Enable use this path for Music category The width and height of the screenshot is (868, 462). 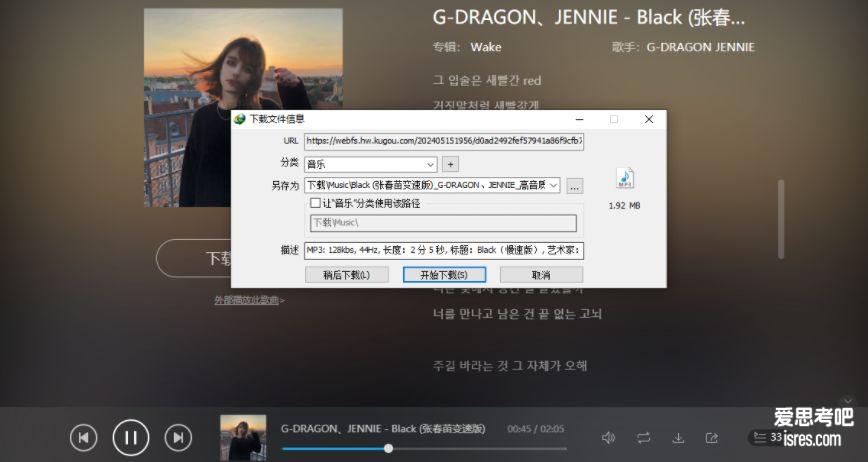[315, 203]
